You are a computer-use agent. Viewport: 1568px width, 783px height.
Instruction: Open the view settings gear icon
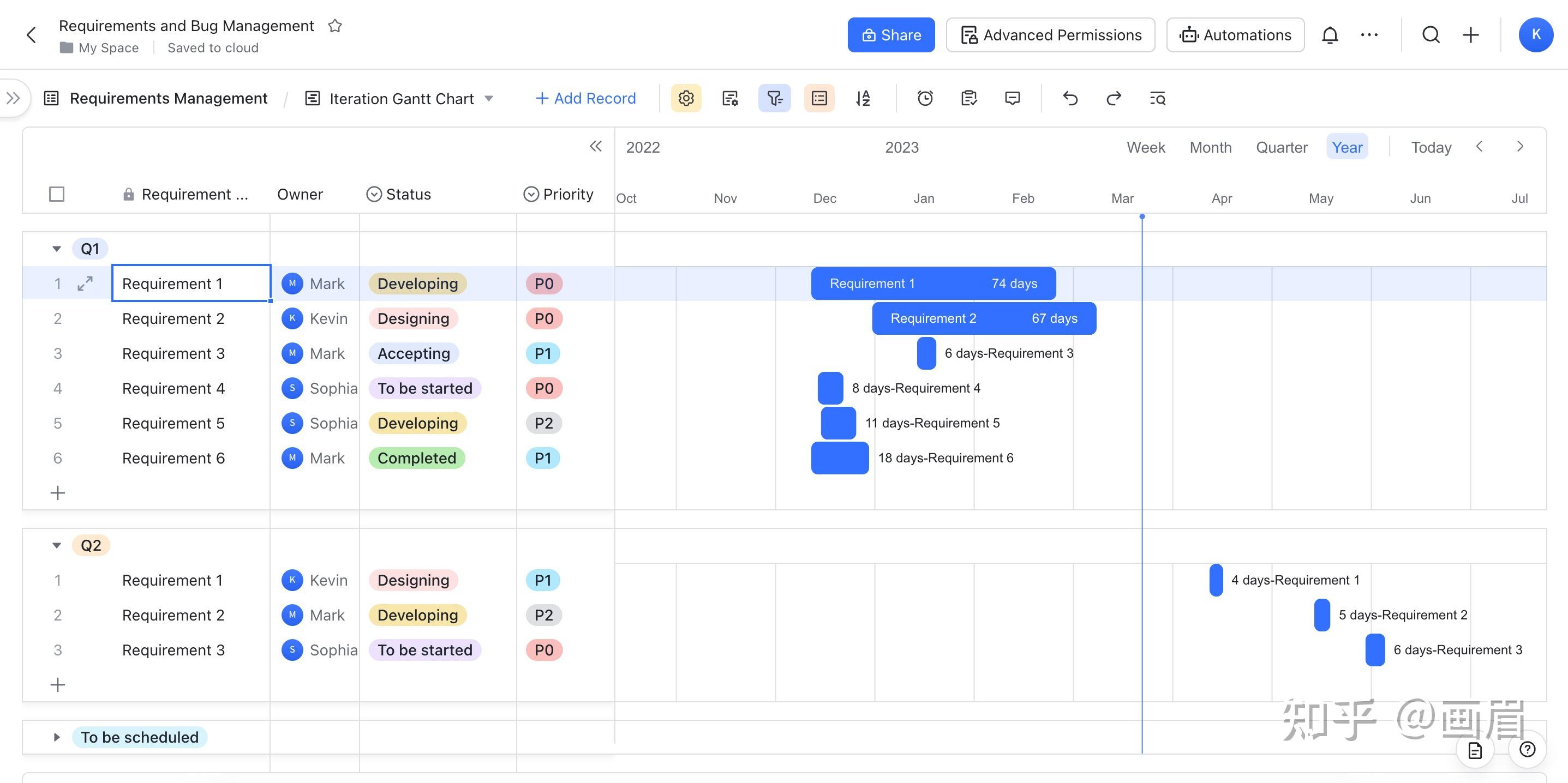686,98
